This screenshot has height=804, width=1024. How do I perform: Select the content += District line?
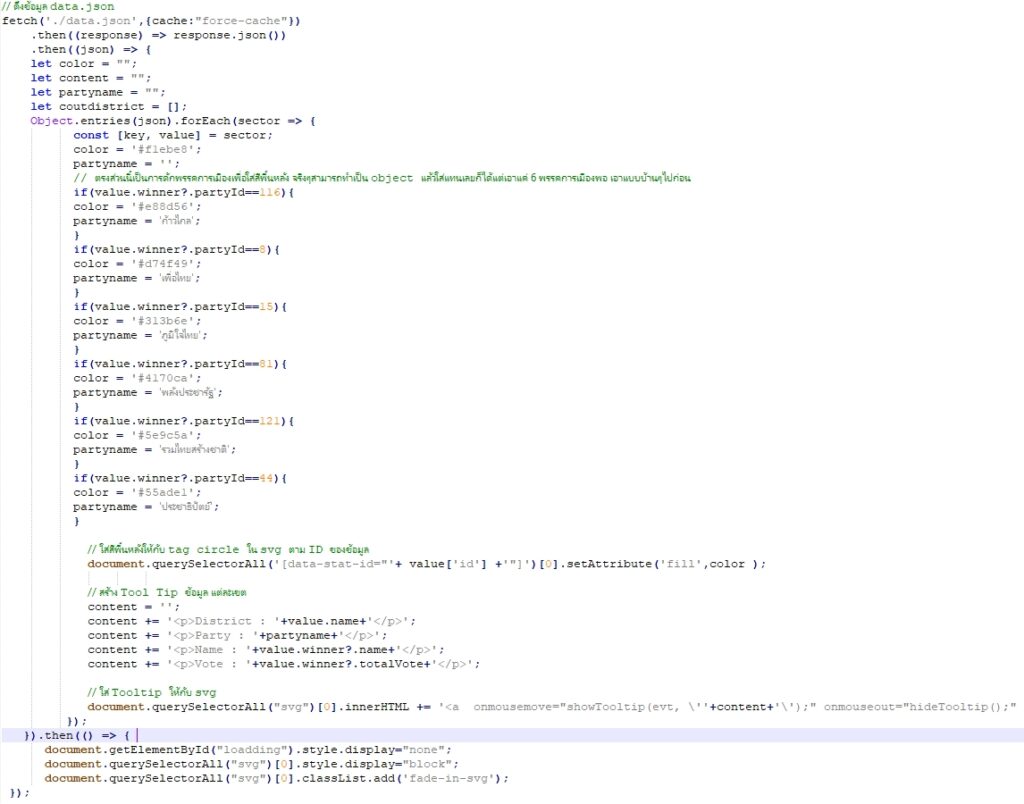pos(250,621)
